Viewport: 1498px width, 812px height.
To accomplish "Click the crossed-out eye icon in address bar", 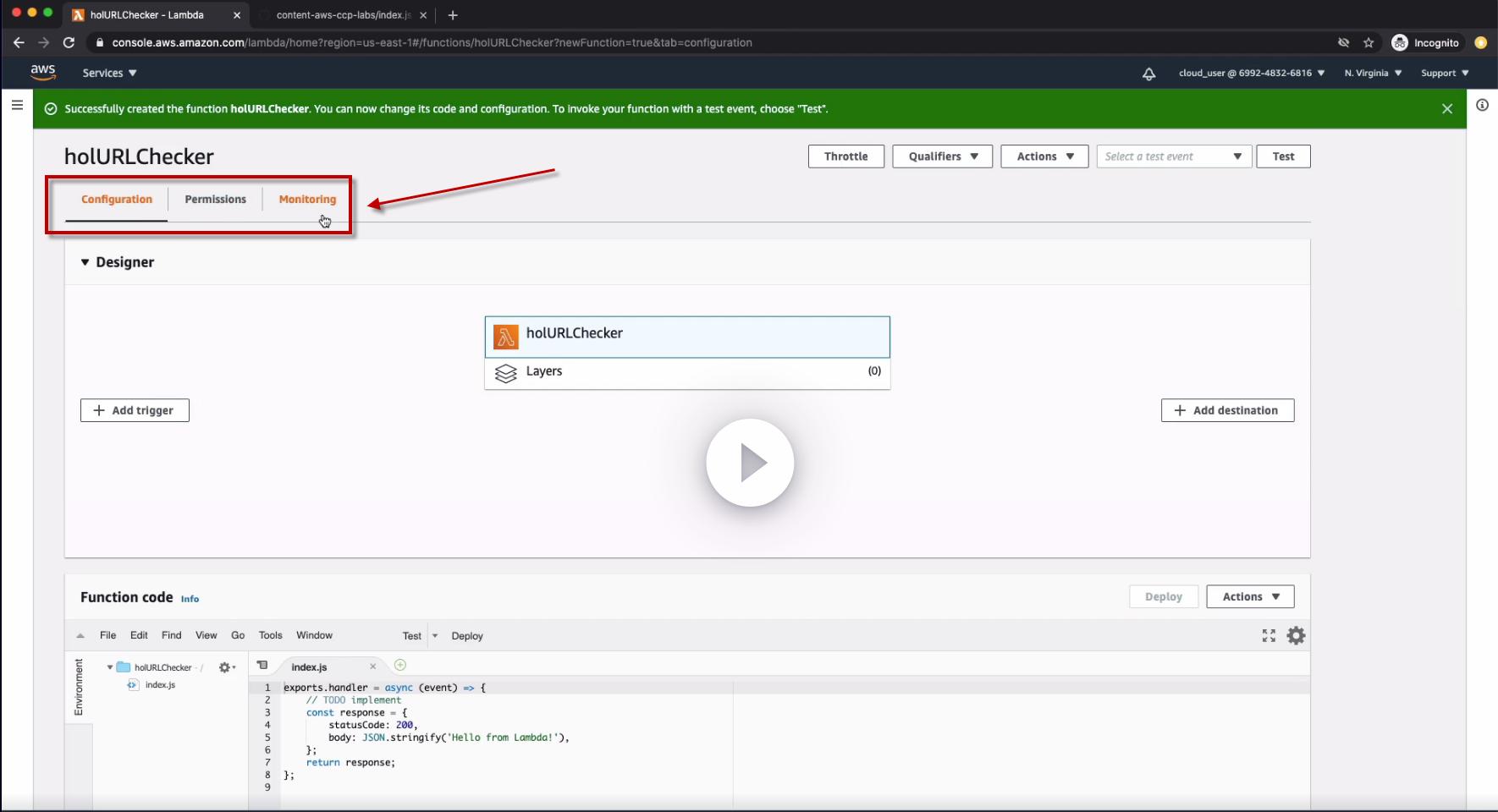I will point(1343,42).
